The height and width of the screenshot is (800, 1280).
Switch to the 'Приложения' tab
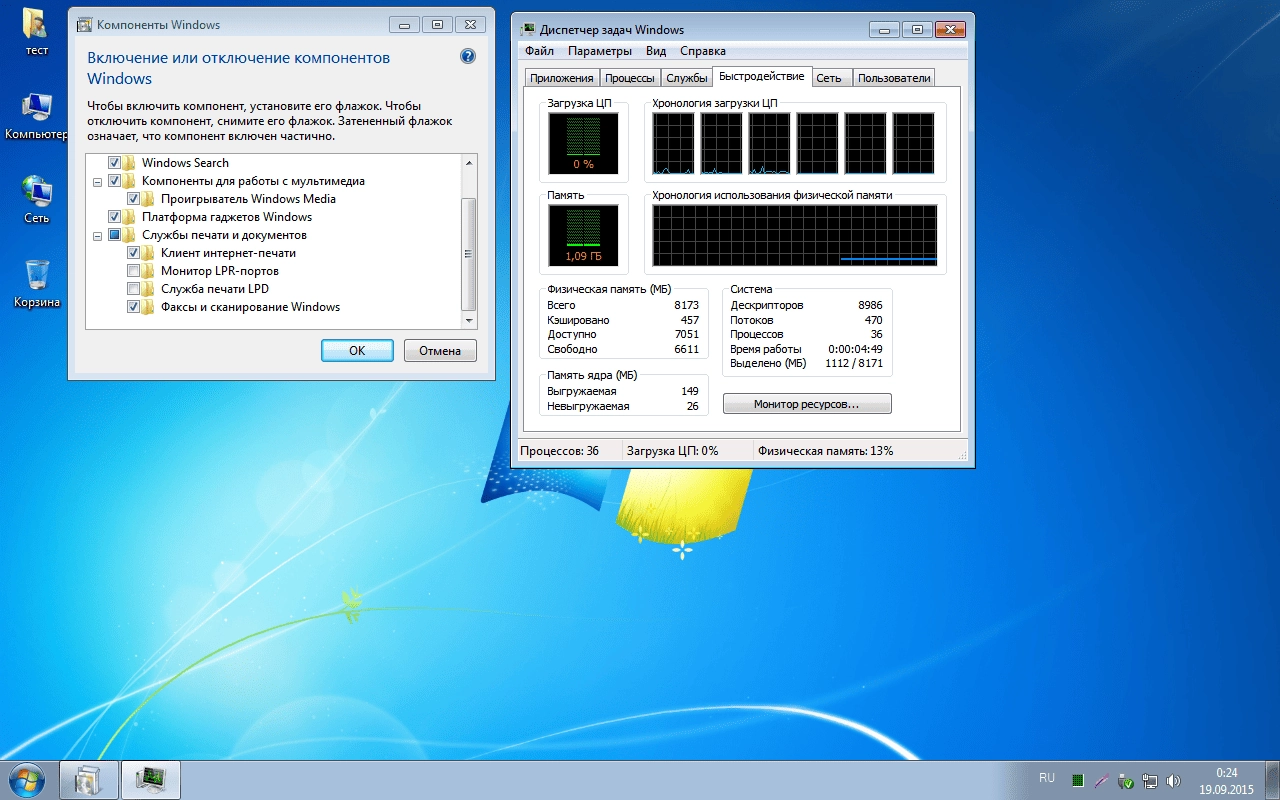click(x=562, y=78)
